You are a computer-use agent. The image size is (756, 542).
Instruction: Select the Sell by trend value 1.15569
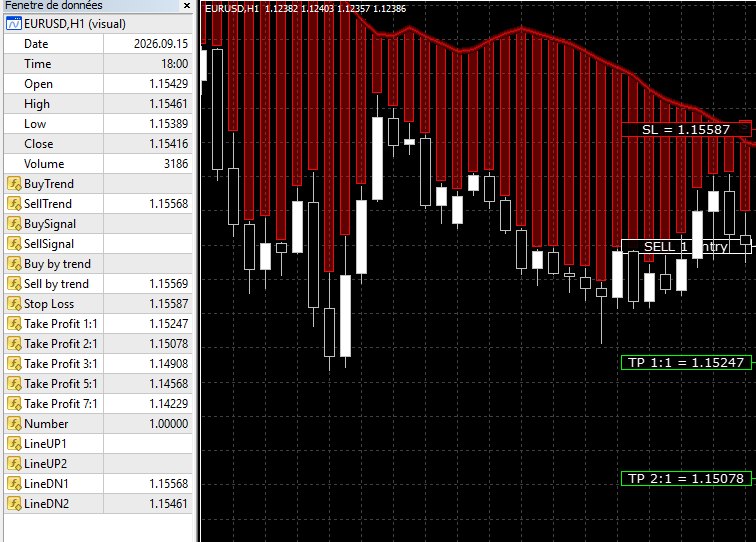(x=169, y=284)
